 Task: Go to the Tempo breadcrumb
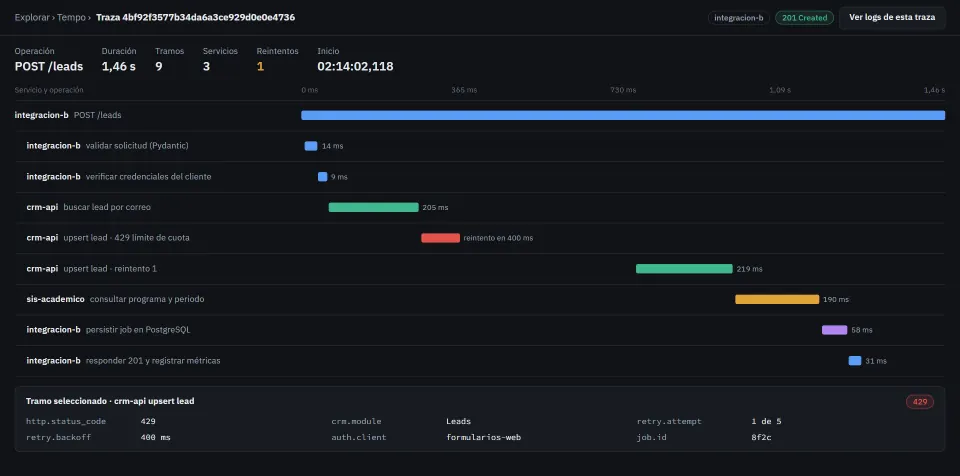click(72, 17)
